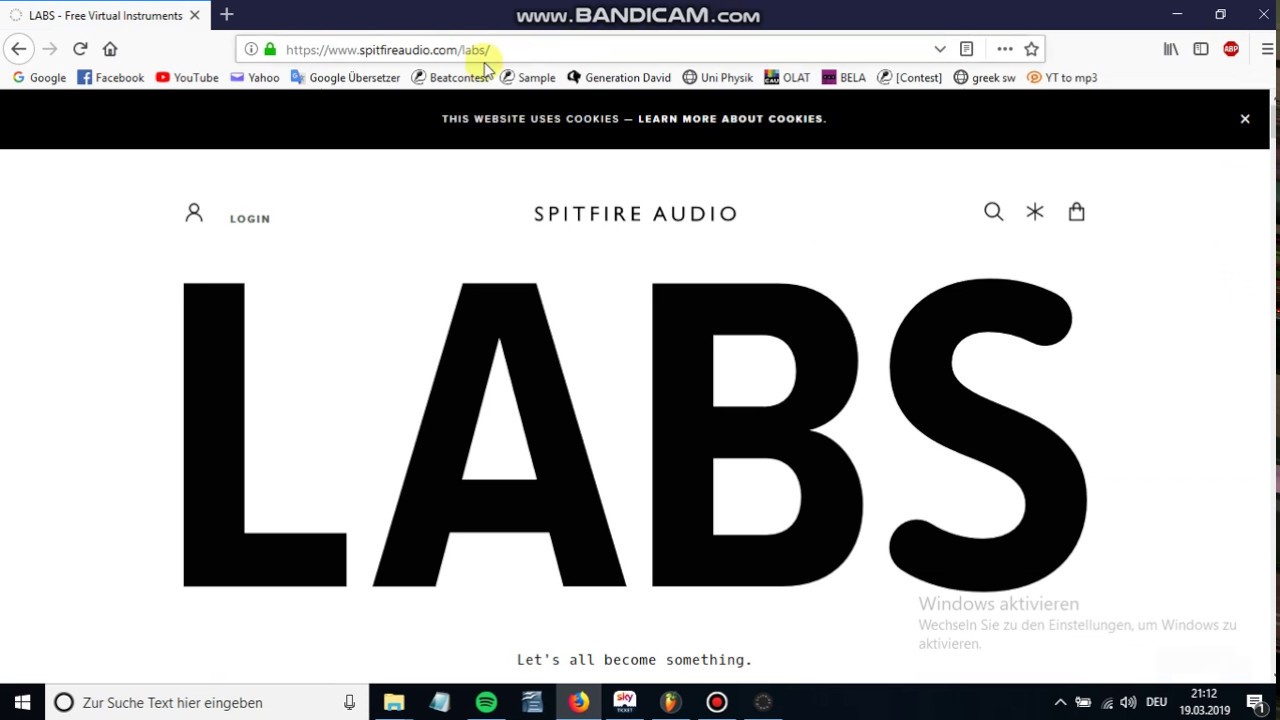
Task: Open Google Übersetzer bookmark
Action: coord(345,77)
